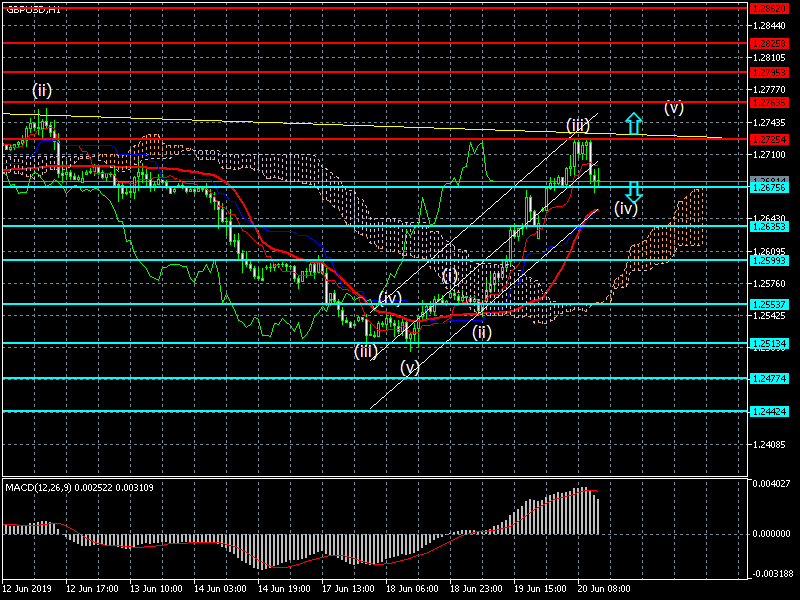Screen dimensions: 800x600
Task: Click the 19 Jun 15:00 time label
Action: (540, 588)
